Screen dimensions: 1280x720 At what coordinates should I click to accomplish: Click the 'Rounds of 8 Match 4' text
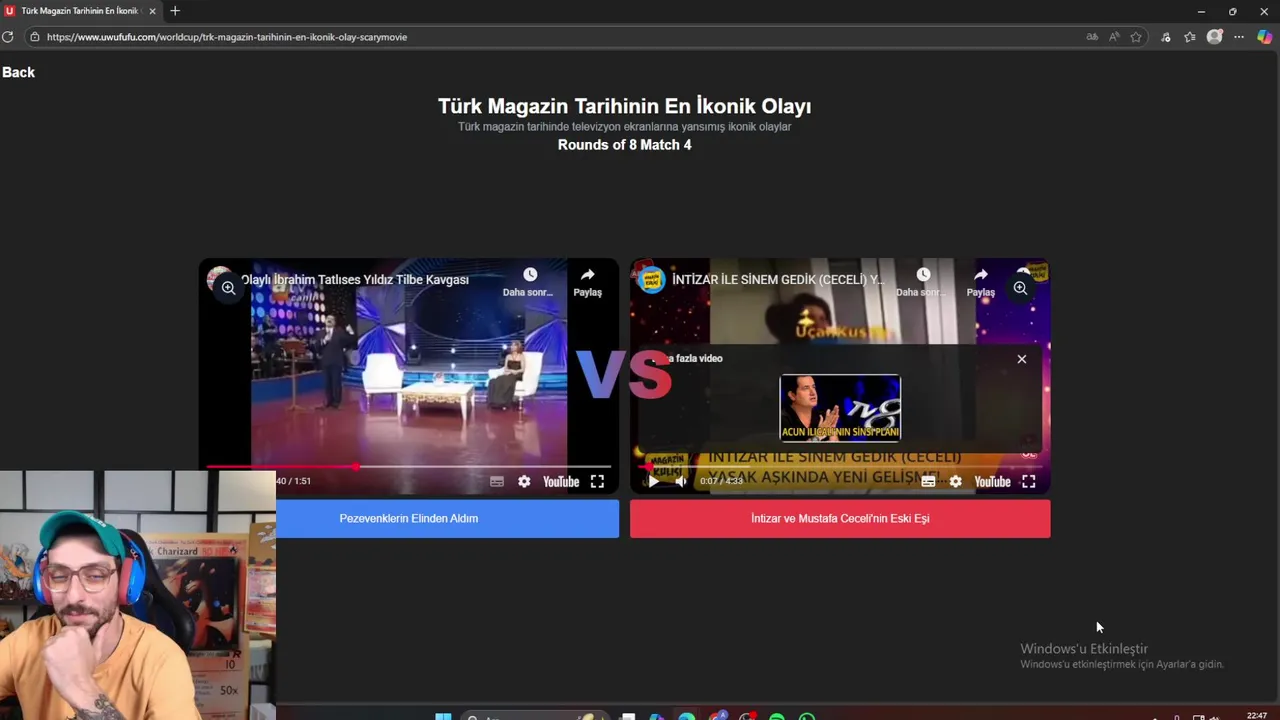tap(624, 145)
